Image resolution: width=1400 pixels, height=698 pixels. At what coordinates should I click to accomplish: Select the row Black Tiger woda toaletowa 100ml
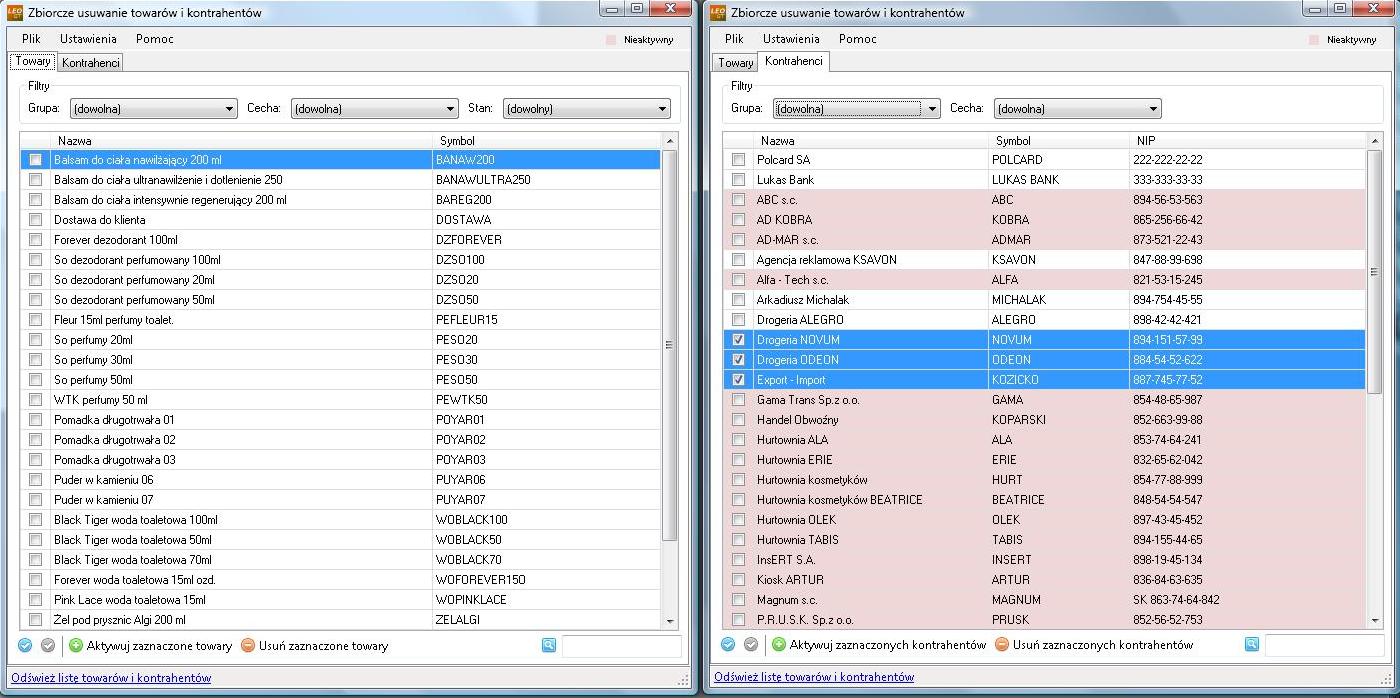coord(340,520)
